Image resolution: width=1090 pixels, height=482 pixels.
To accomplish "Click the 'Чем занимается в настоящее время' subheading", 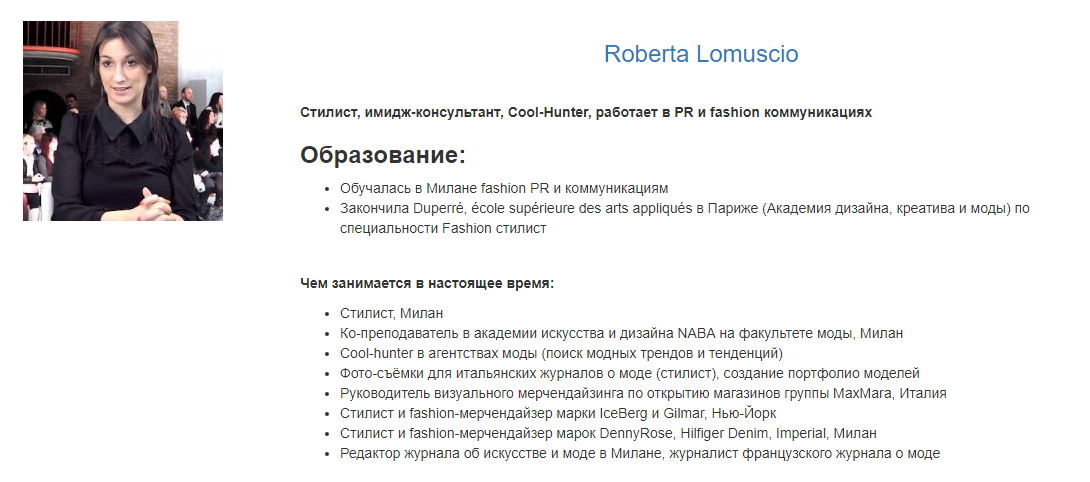I will point(427,283).
